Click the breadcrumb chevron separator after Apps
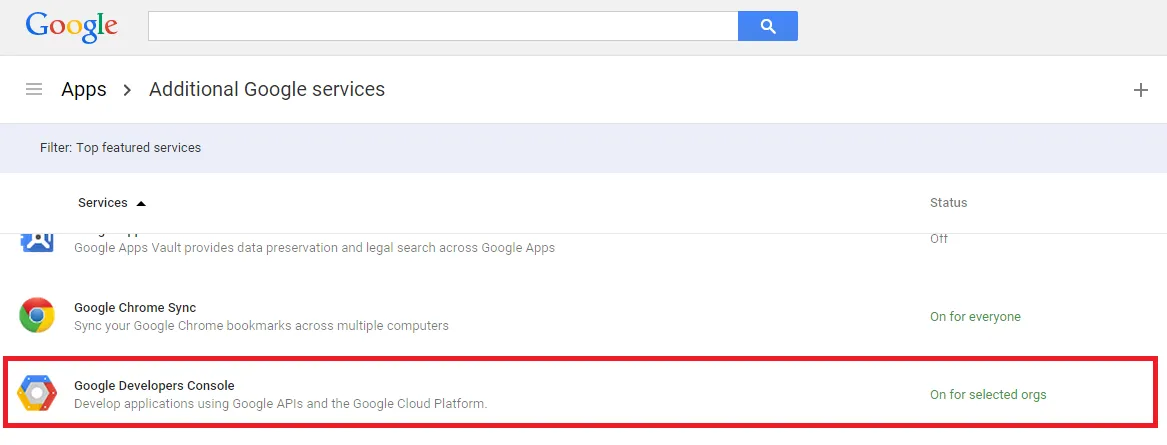The image size is (1167, 445). coord(127,90)
